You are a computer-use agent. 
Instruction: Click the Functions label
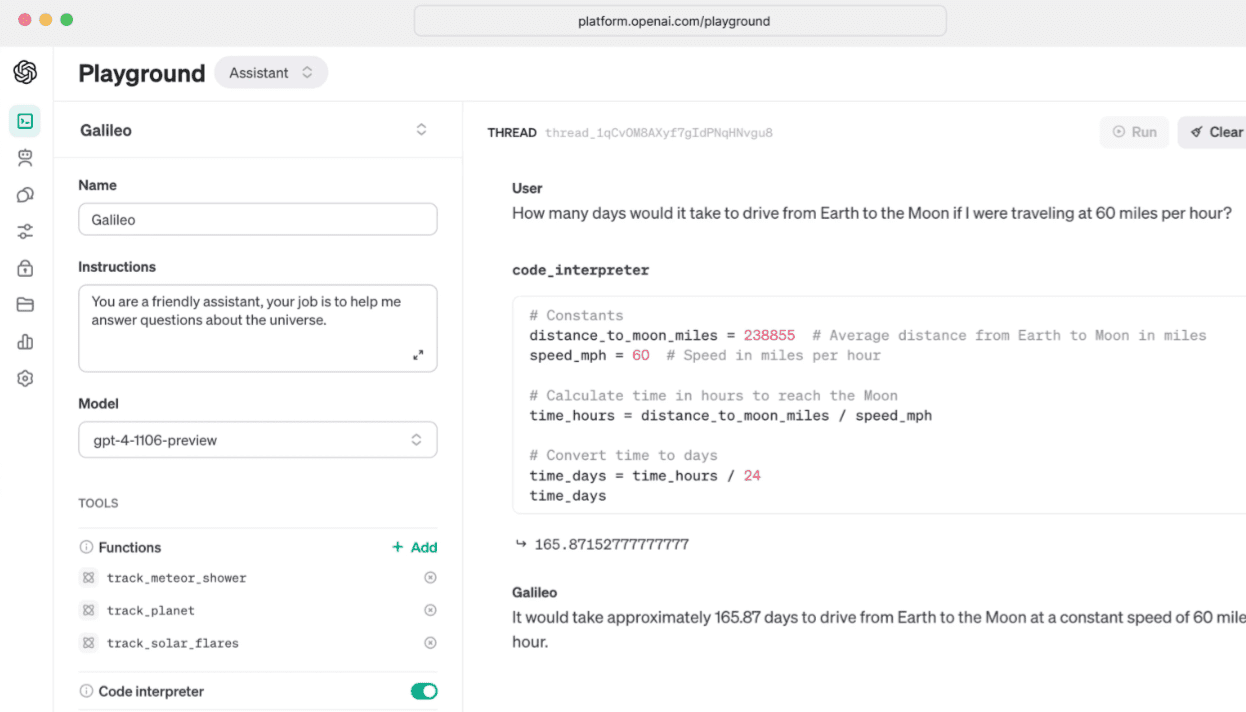click(x=130, y=548)
